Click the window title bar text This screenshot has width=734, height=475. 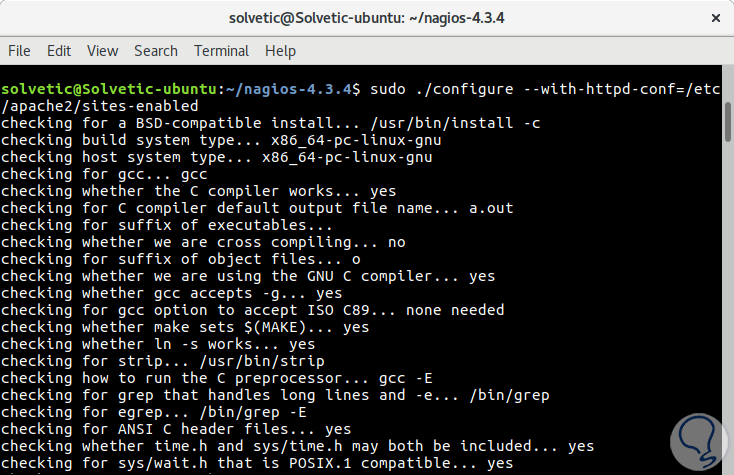[x=366, y=18]
